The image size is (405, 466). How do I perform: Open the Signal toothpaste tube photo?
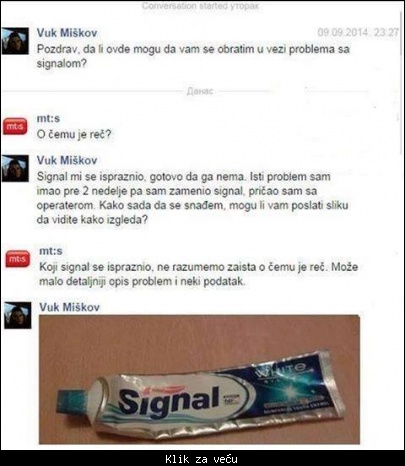[x=199, y=379]
